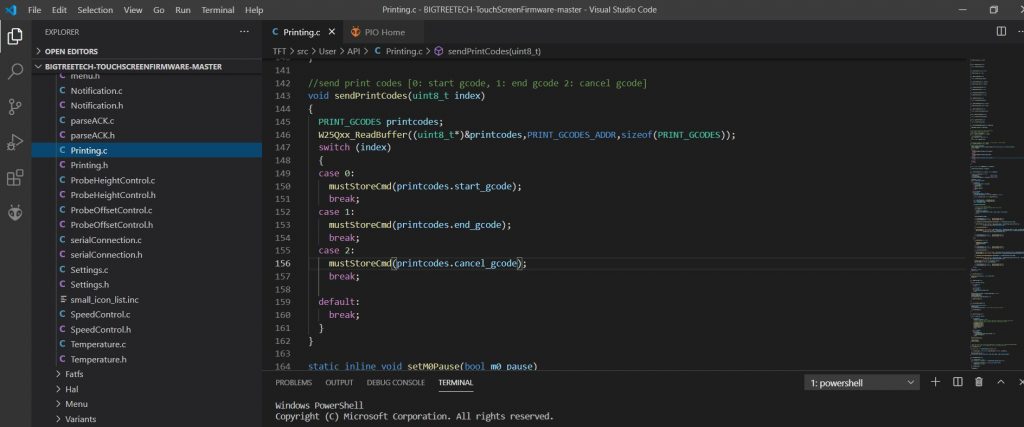Click Printing.c in the breadcrumb
The width and height of the screenshot is (1024, 427).
click(404, 51)
